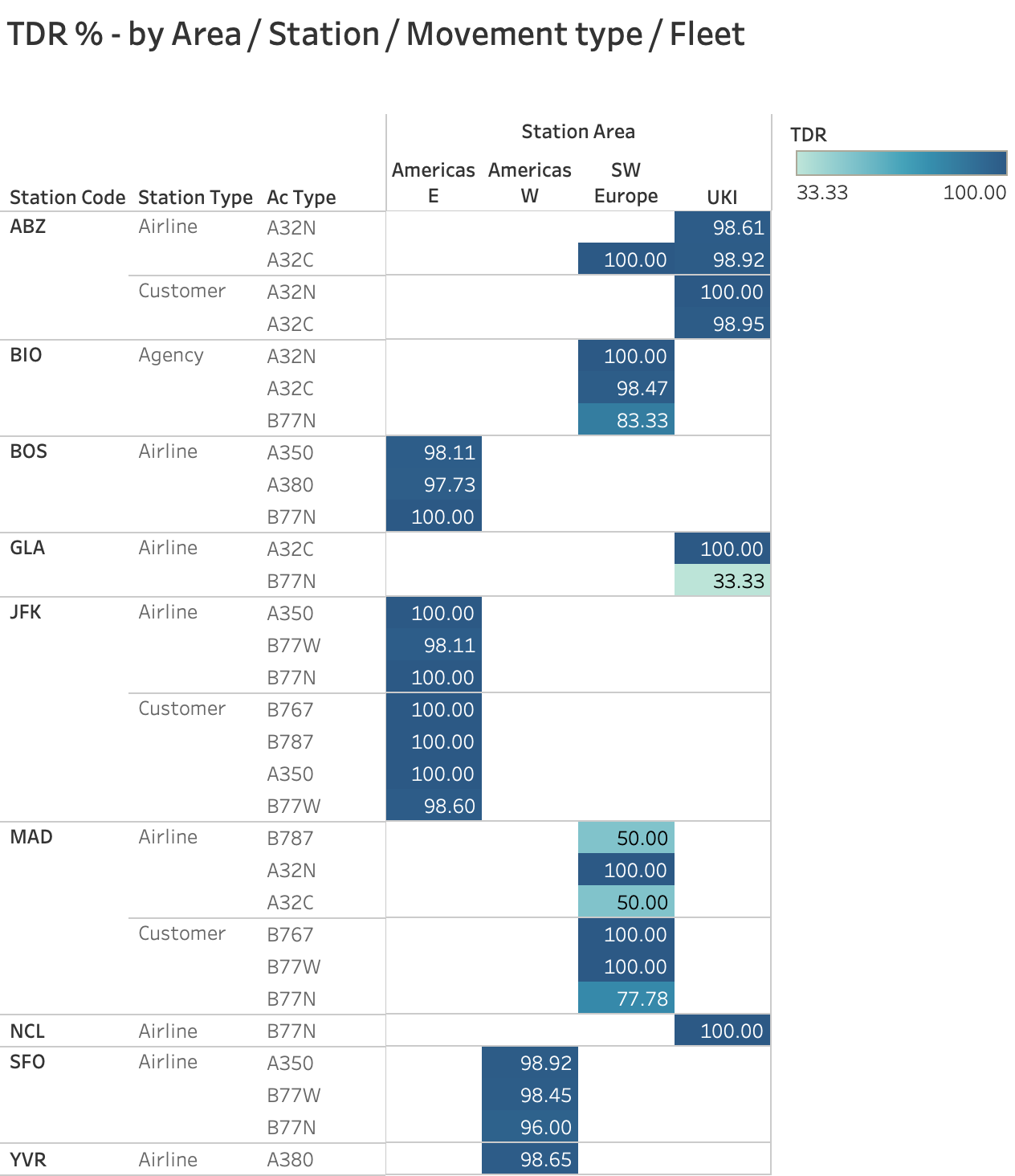The width and height of the screenshot is (1015, 1176).
Task: Select the Americas W column header
Action: click(x=530, y=183)
